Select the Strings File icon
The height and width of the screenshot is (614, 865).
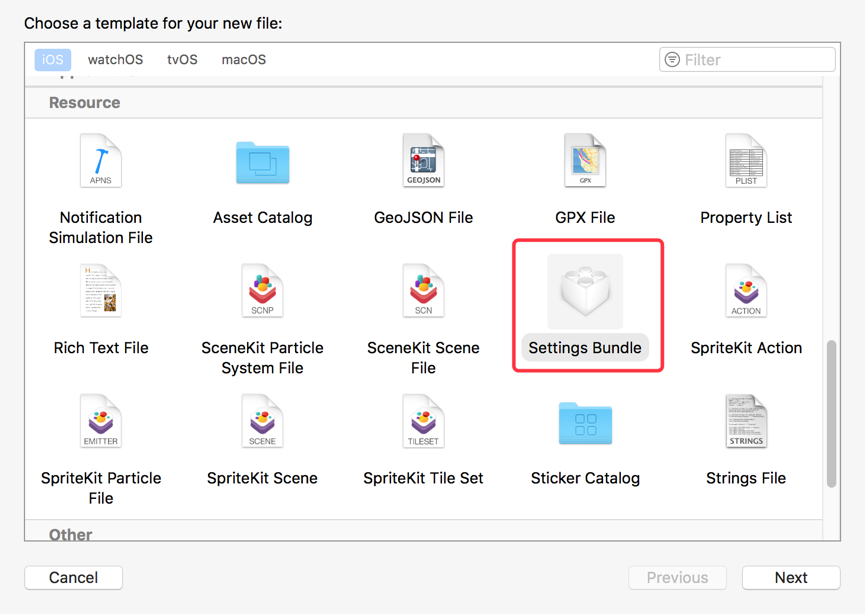click(746, 421)
